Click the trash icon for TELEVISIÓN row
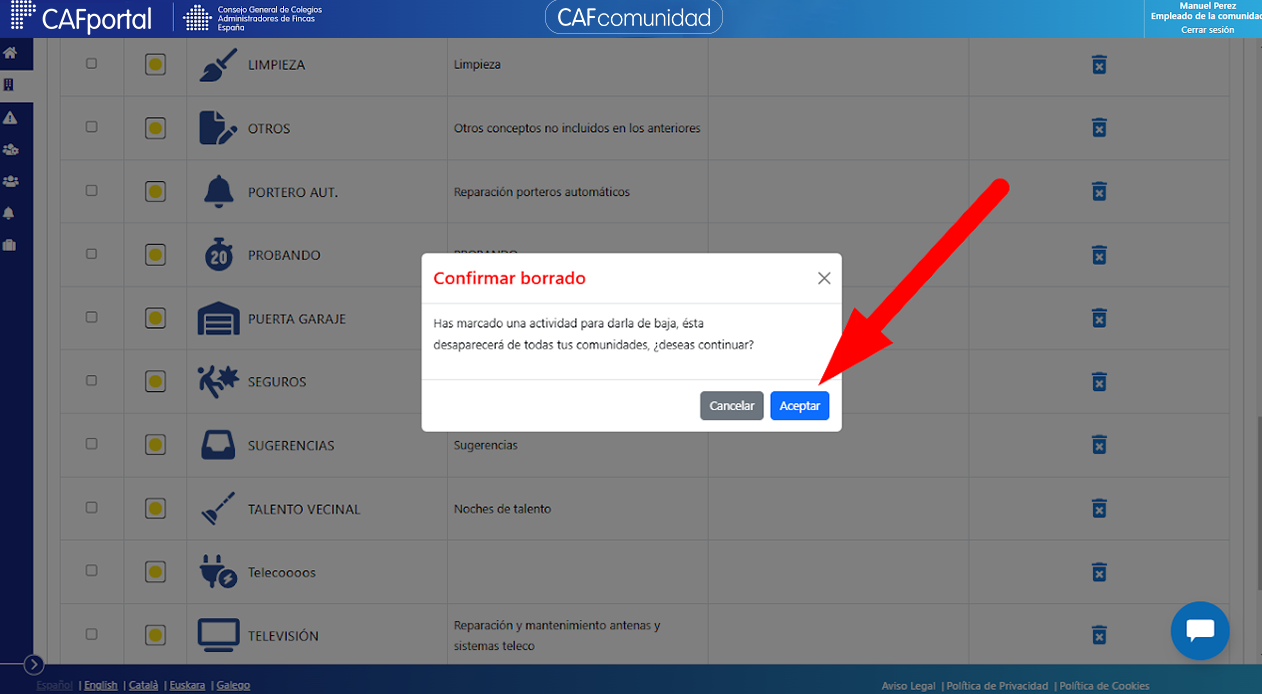This screenshot has height=694, width=1262. [x=1098, y=635]
